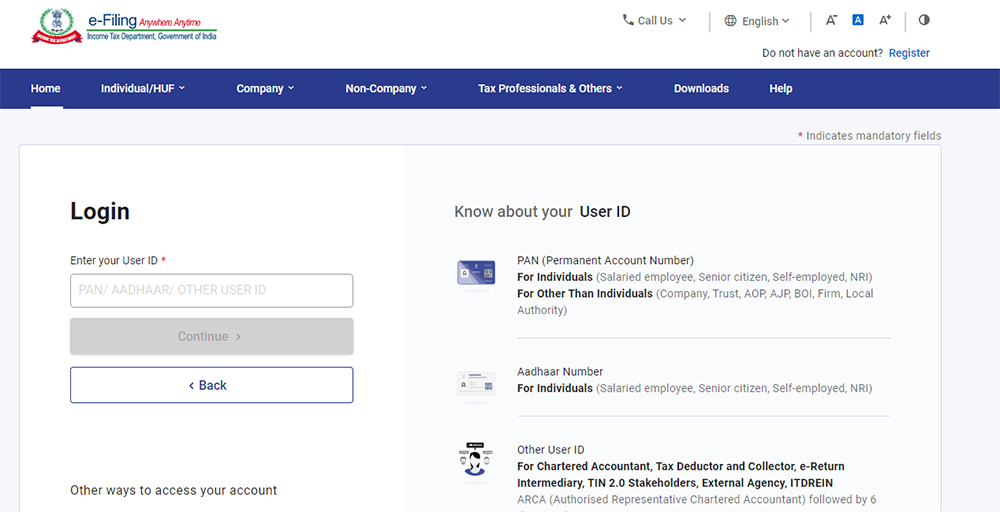Decrease font size with the A- icon
The image size is (1000, 512).
(831, 20)
